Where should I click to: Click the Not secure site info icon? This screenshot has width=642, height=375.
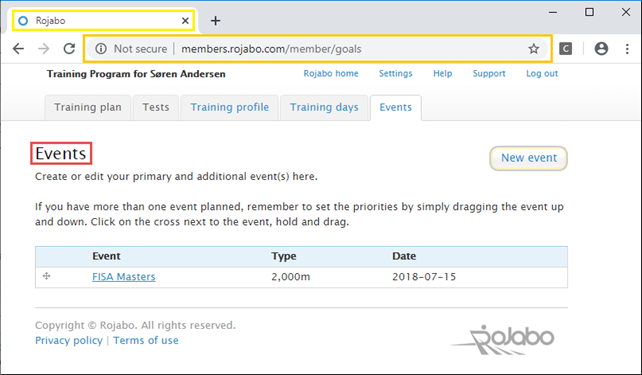101,49
